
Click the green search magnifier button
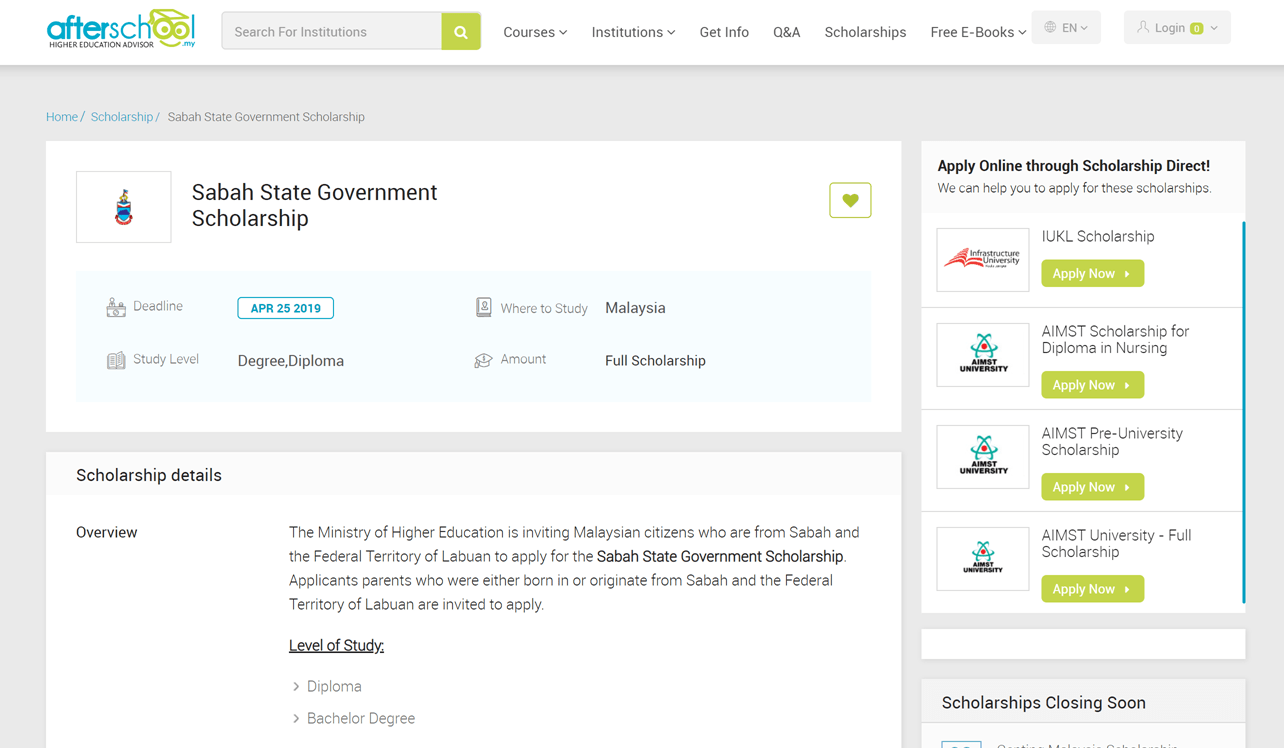click(x=461, y=32)
